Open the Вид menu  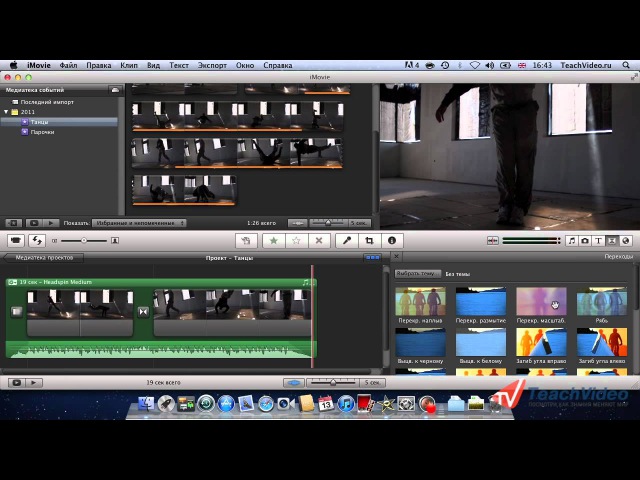(153, 65)
